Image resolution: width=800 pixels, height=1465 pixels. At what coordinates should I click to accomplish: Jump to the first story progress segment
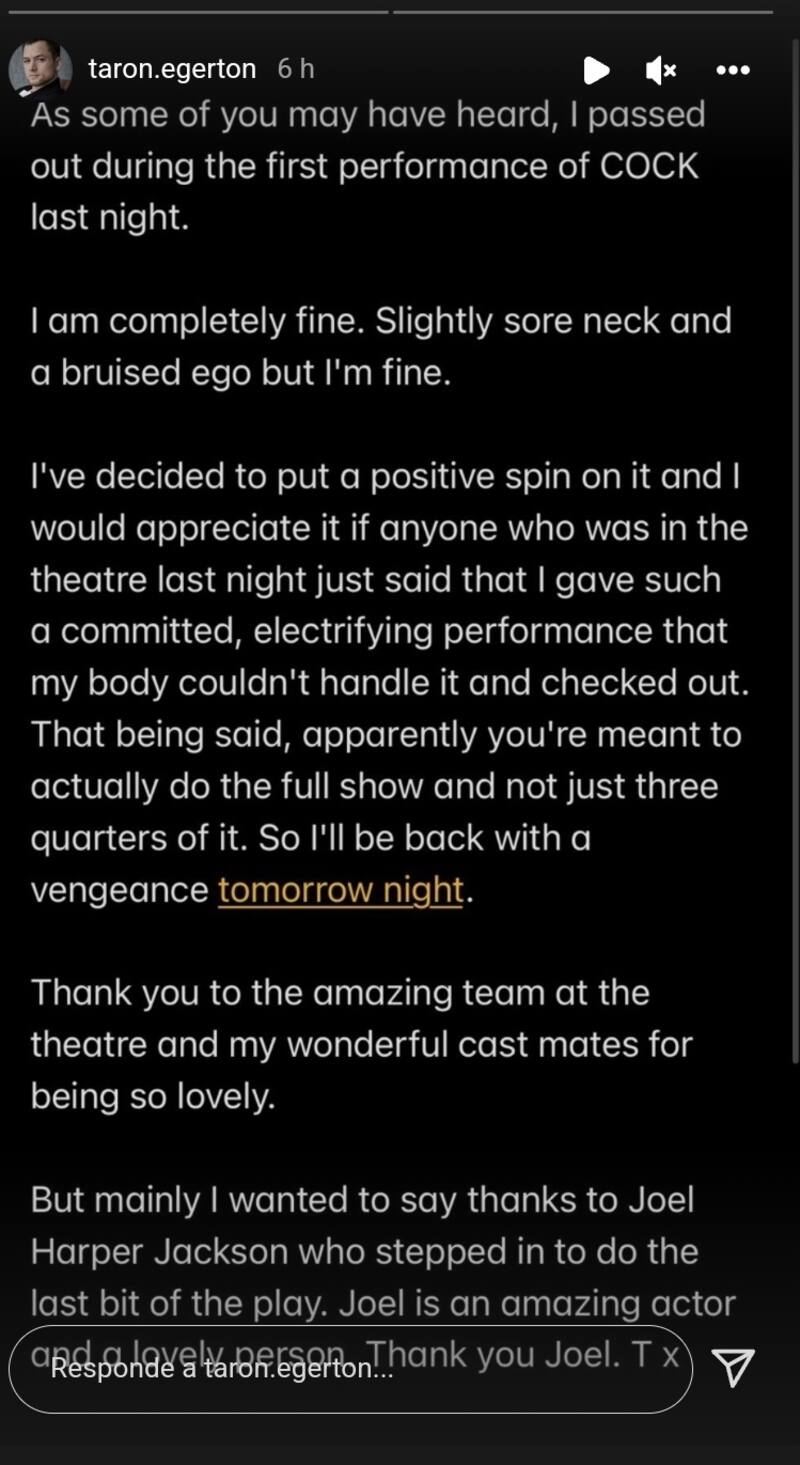(x=194, y=12)
